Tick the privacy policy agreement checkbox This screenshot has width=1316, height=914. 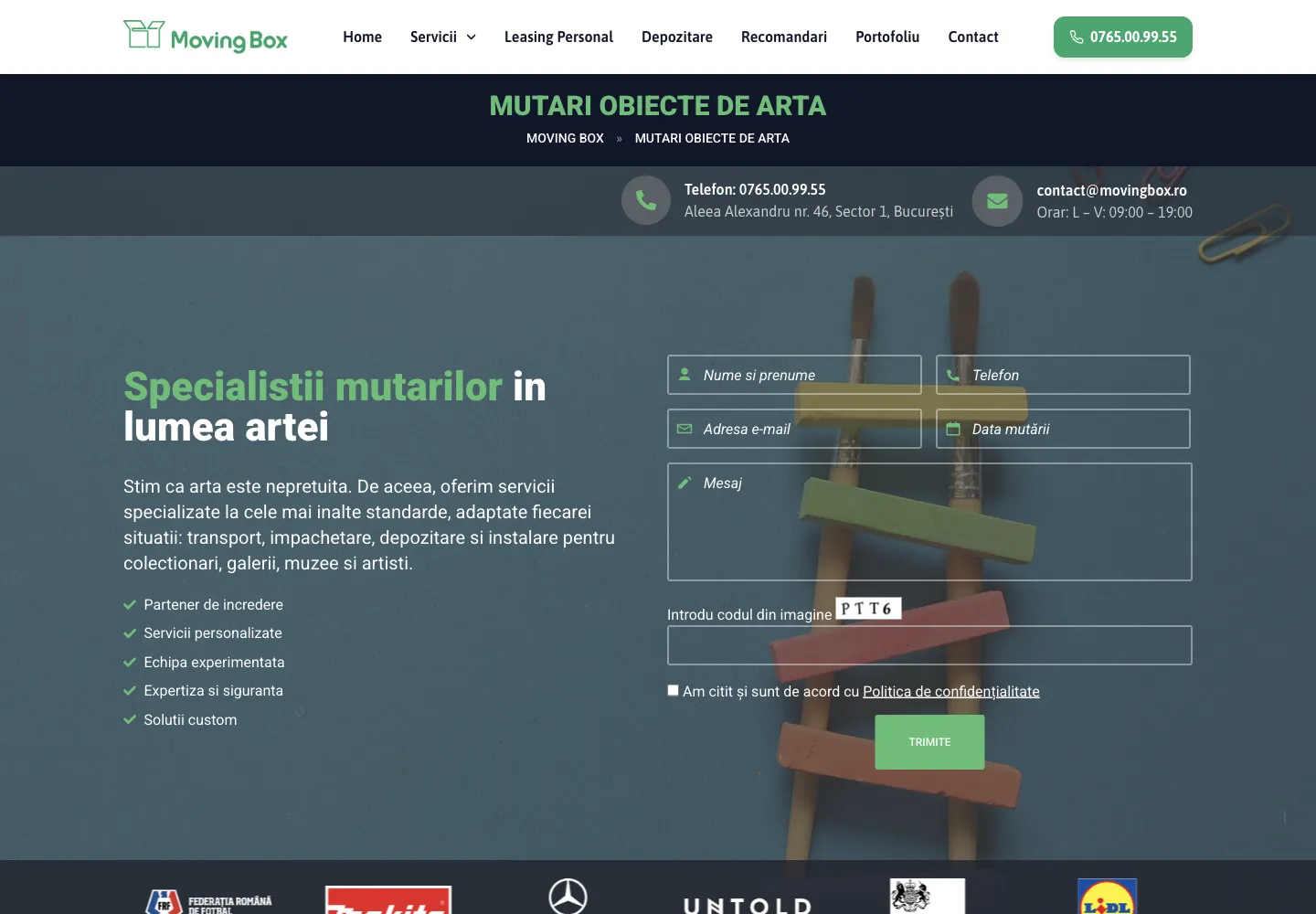click(674, 691)
